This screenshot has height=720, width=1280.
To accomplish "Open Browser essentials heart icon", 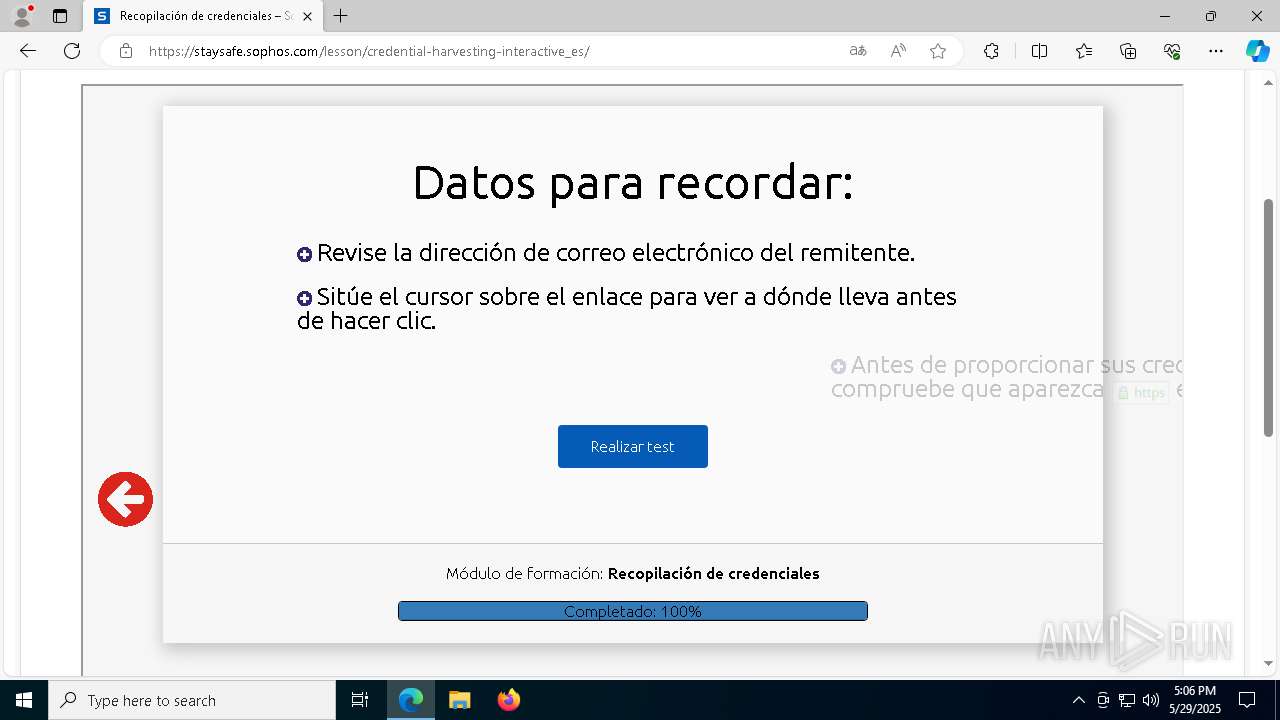I will (x=1172, y=51).
